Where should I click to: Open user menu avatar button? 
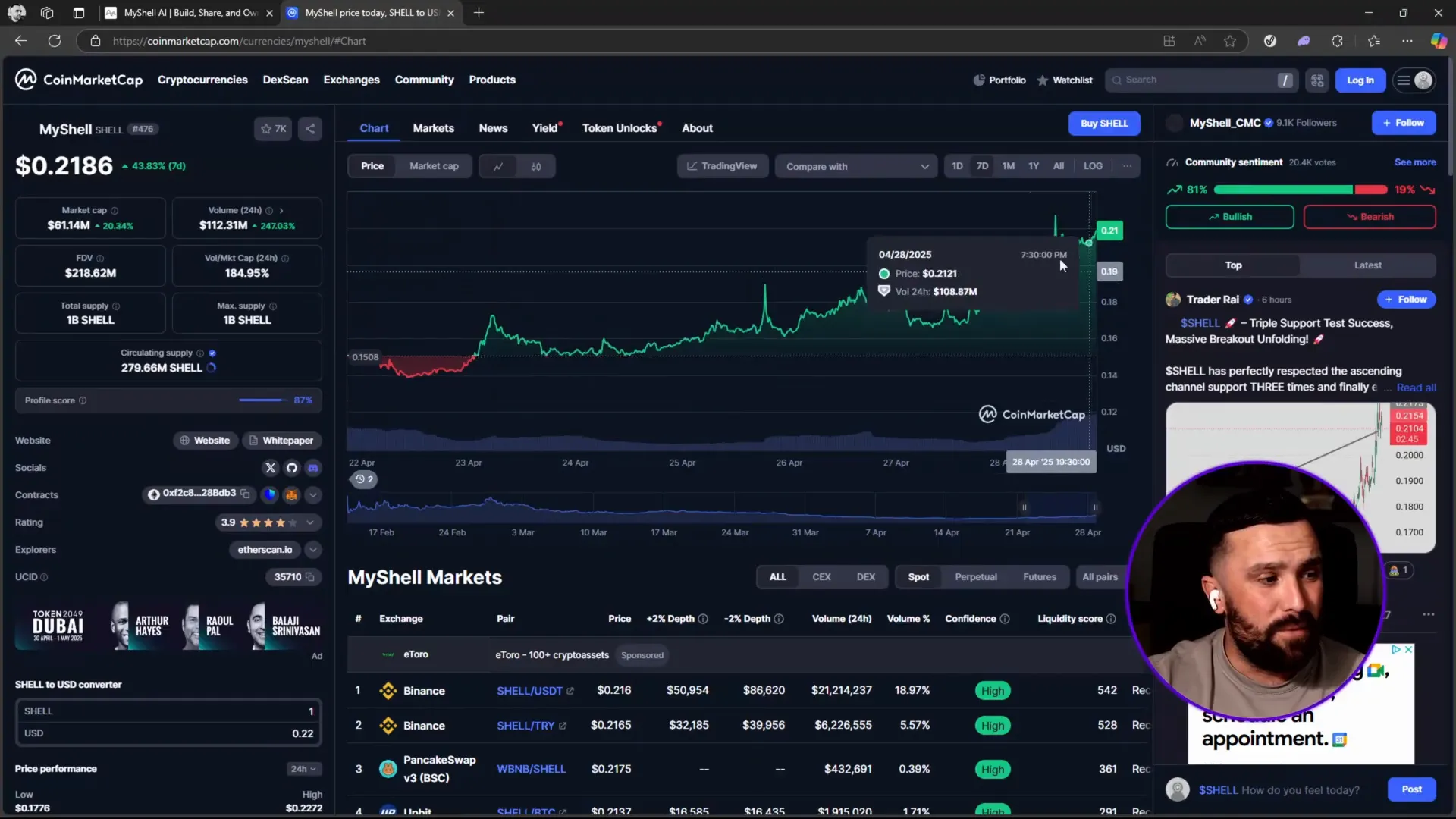tap(1415, 80)
